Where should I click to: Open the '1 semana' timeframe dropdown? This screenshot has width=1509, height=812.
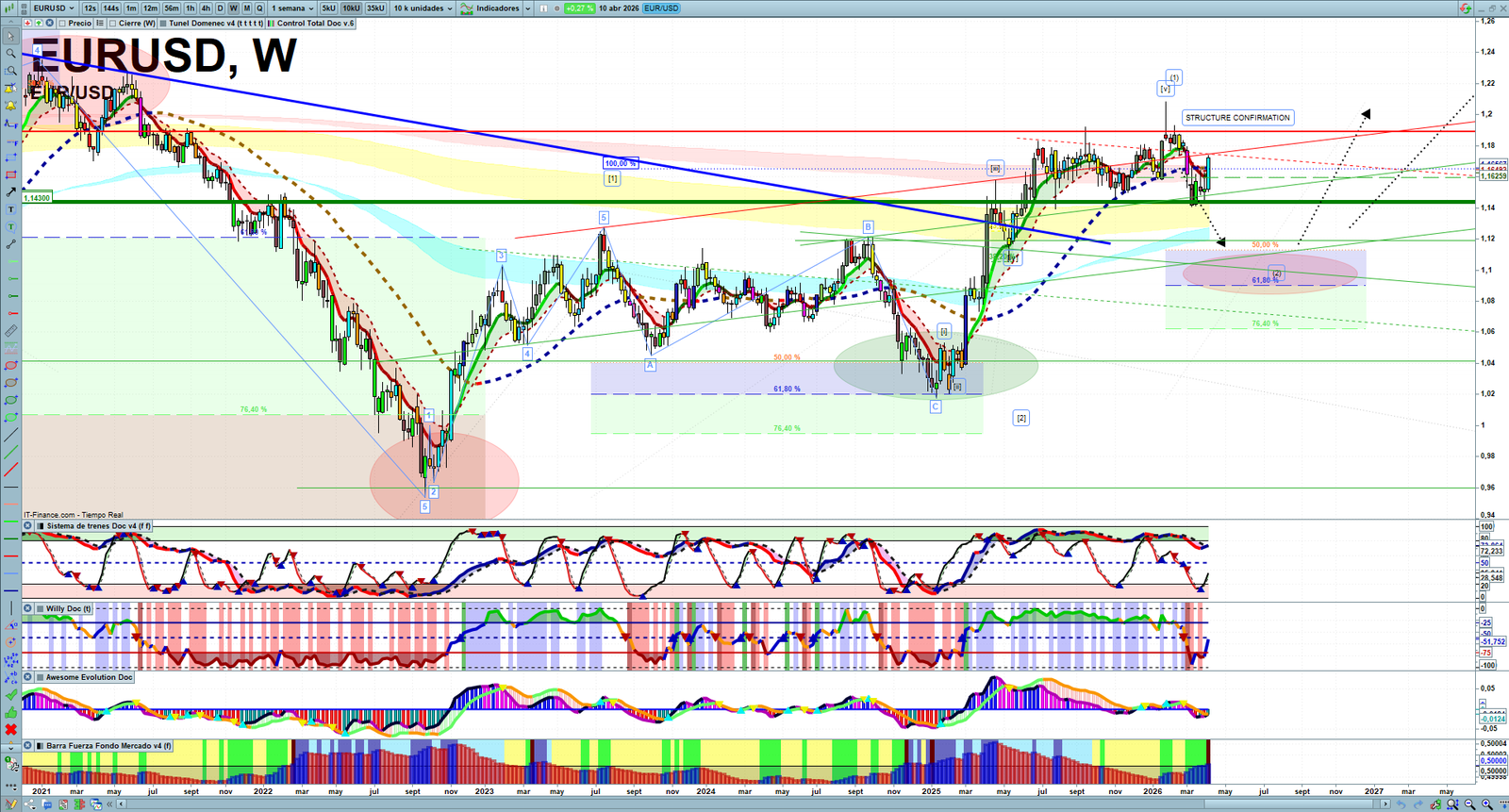[292, 8]
